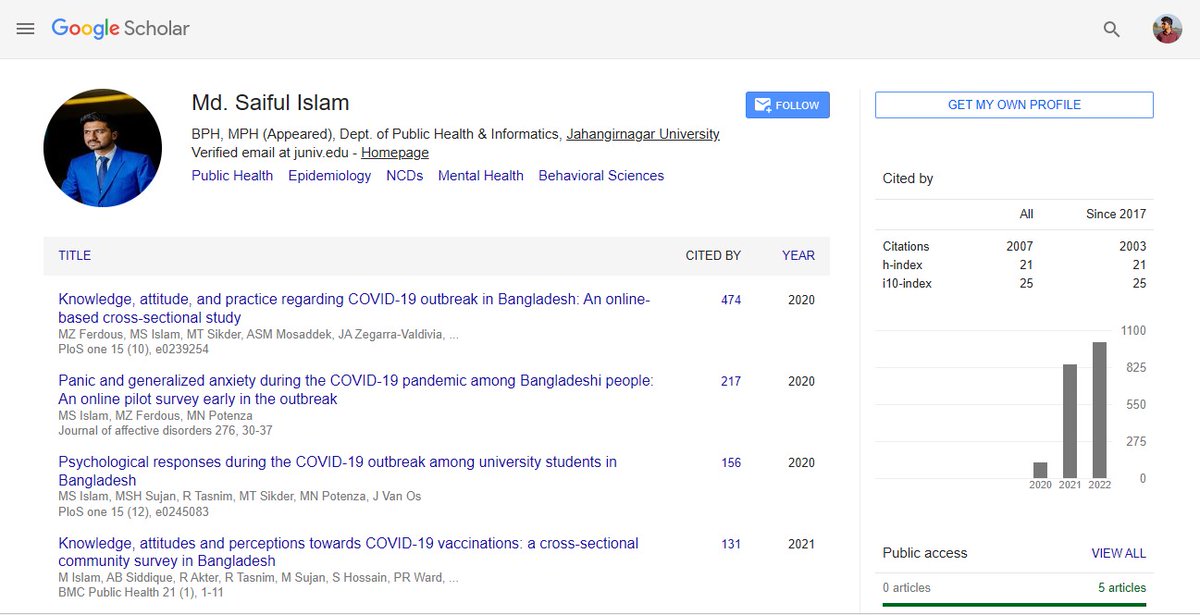The image size is (1200, 615).
Task: Visit the author's Homepage link
Action: point(394,152)
